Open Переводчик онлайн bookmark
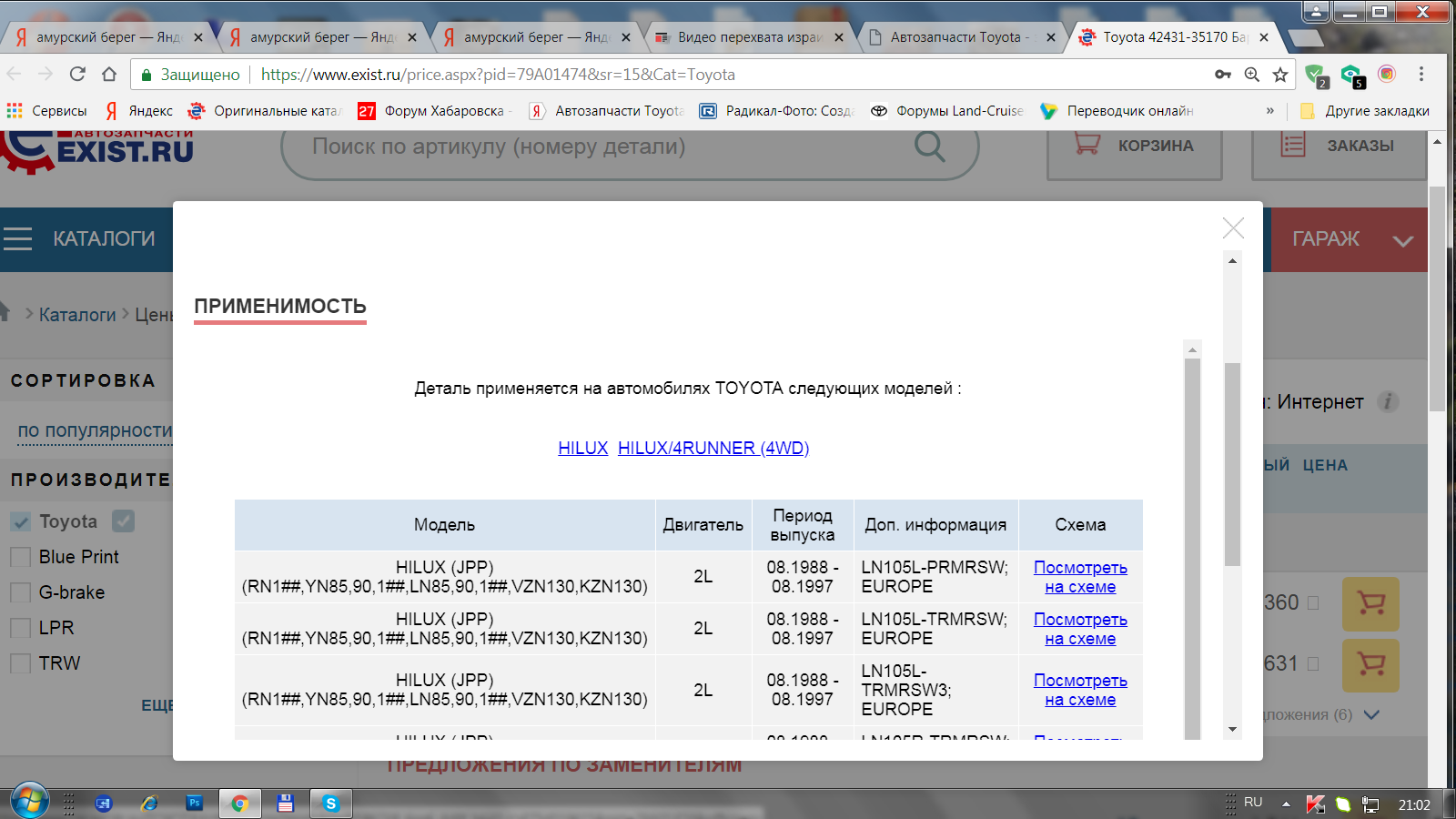This screenshot has height=819, width=1456. 1117,111
